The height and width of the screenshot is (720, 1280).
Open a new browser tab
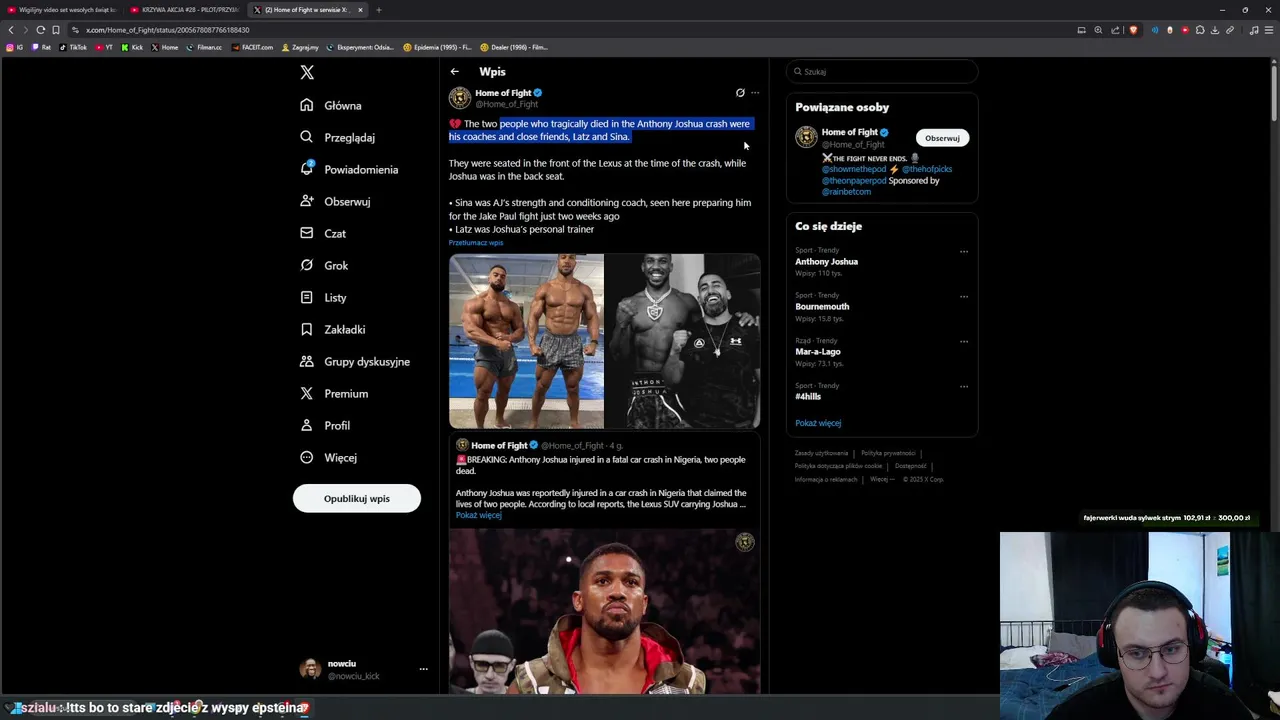point(378,10)
